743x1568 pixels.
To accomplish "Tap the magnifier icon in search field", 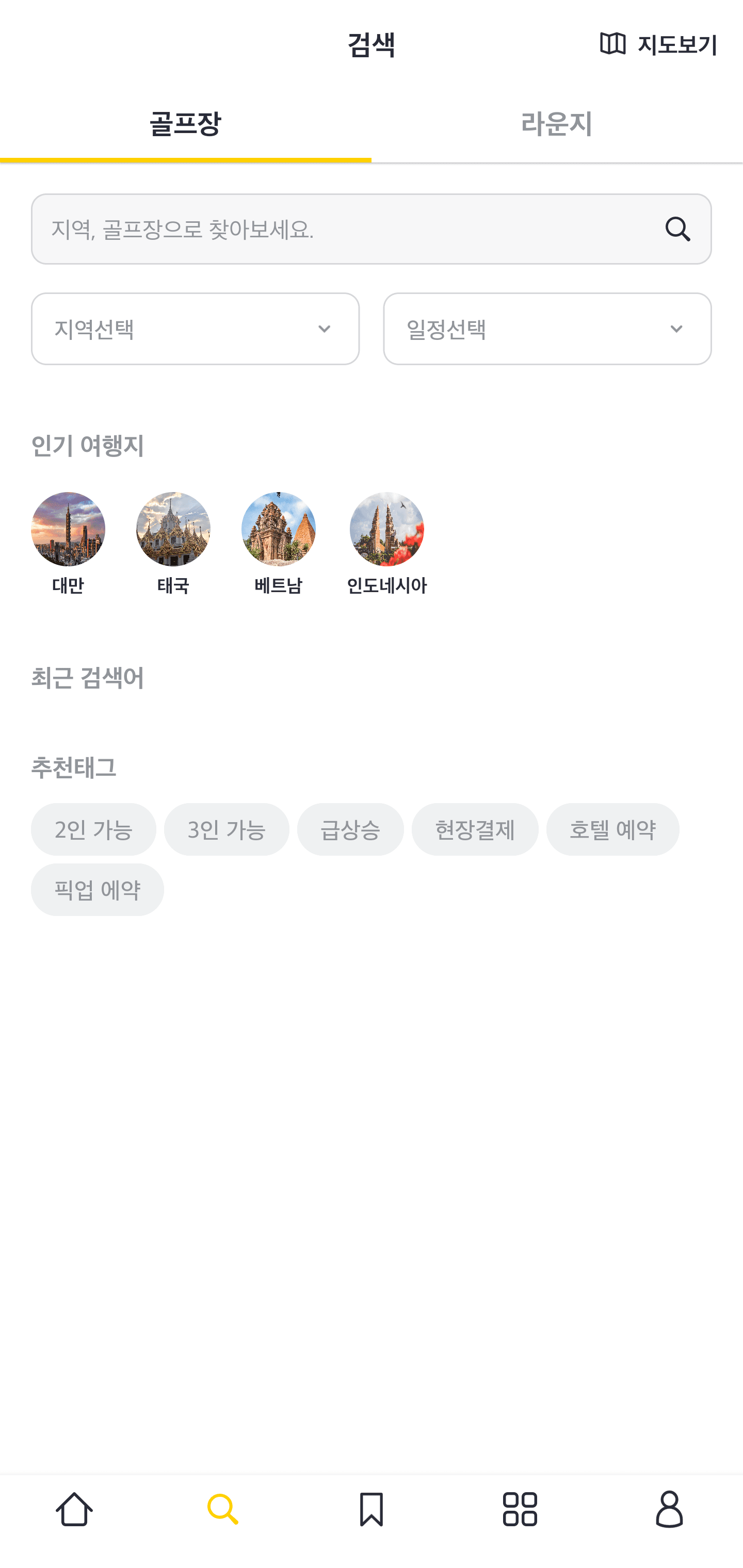I will (677, 230).
